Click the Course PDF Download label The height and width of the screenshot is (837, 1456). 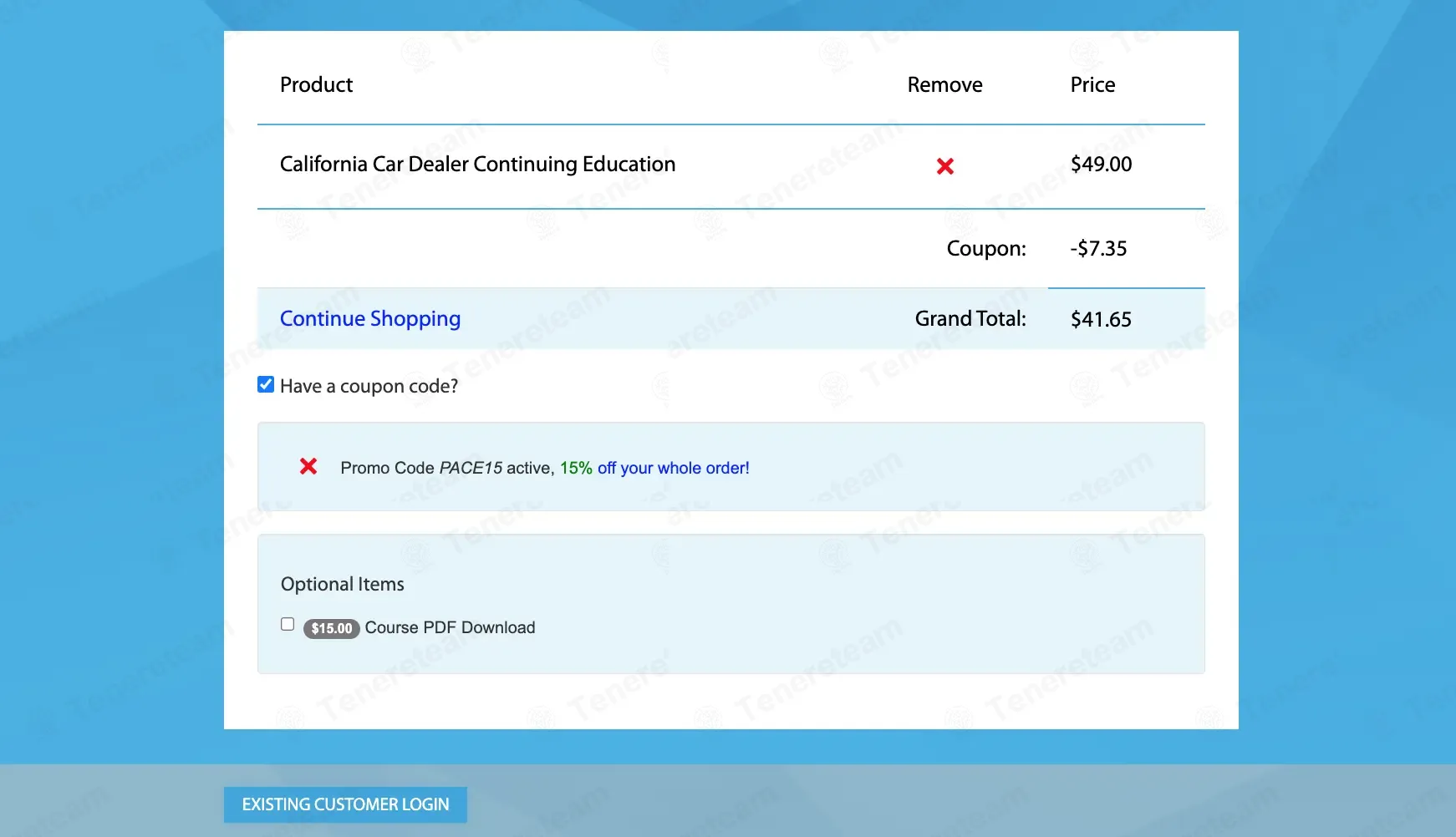(x=450, y=627)
